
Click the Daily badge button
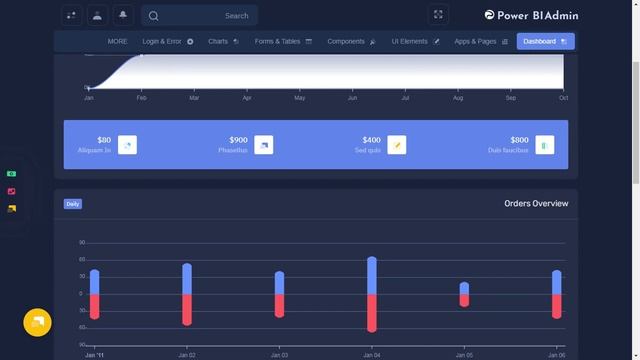73,204
